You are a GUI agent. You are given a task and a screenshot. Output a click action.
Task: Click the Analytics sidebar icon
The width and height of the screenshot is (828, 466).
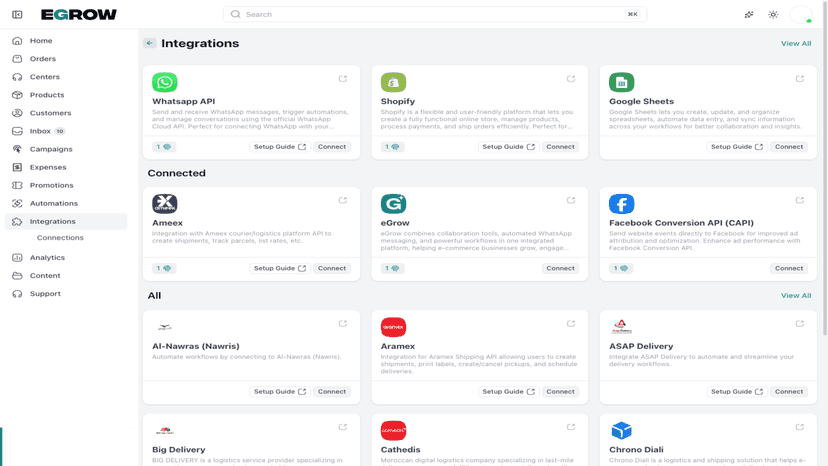17,257
